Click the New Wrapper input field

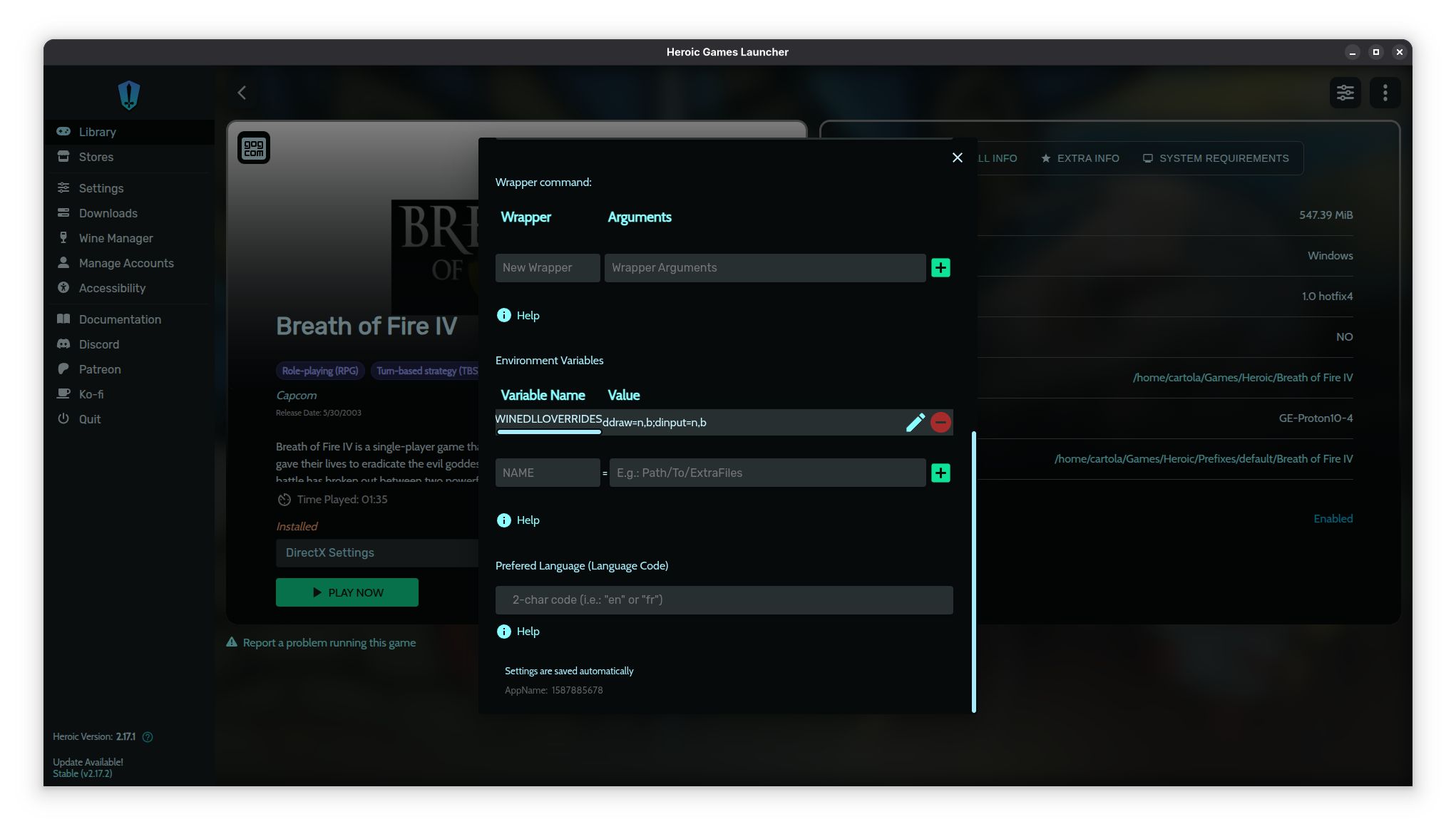pyautogui.click(x=548, y=268)
